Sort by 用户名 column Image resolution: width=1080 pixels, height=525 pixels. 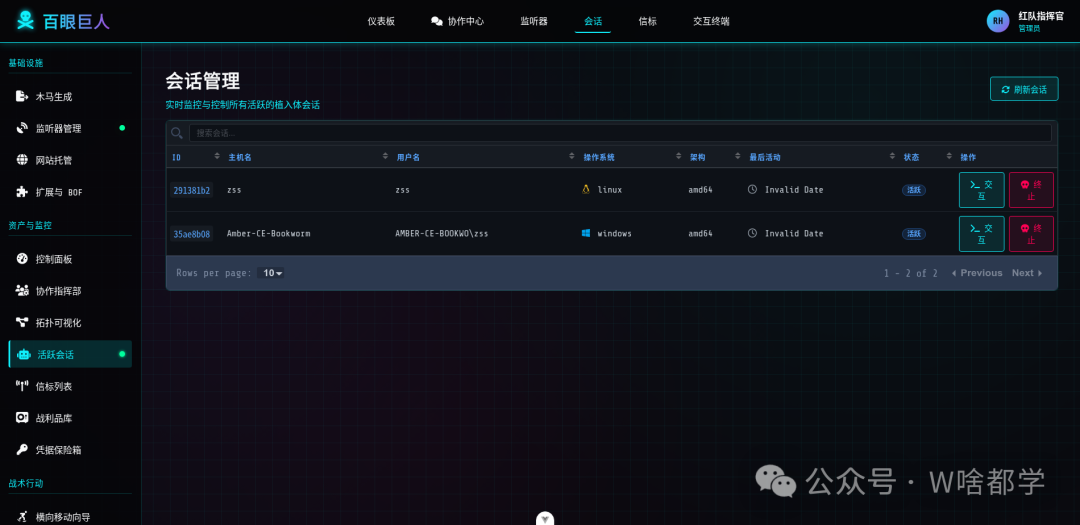tap(572, 157)
